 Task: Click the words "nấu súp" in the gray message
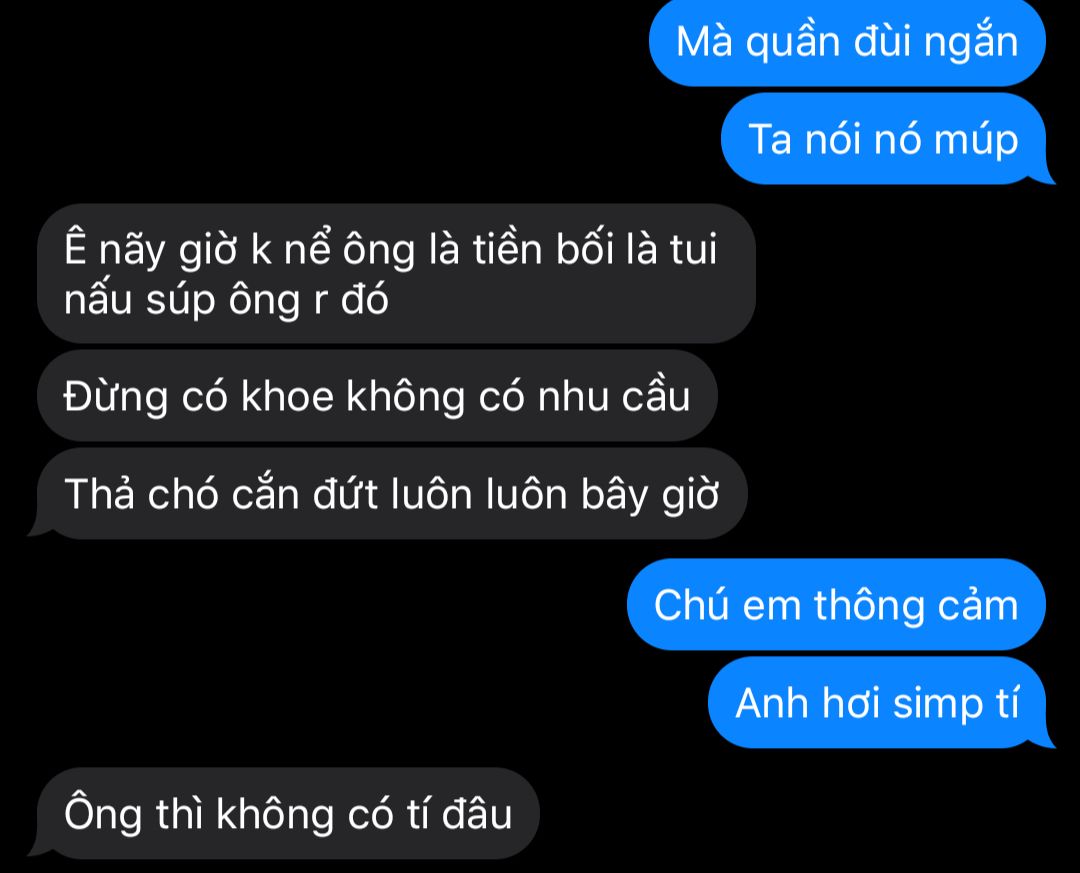tap(140, 301)
